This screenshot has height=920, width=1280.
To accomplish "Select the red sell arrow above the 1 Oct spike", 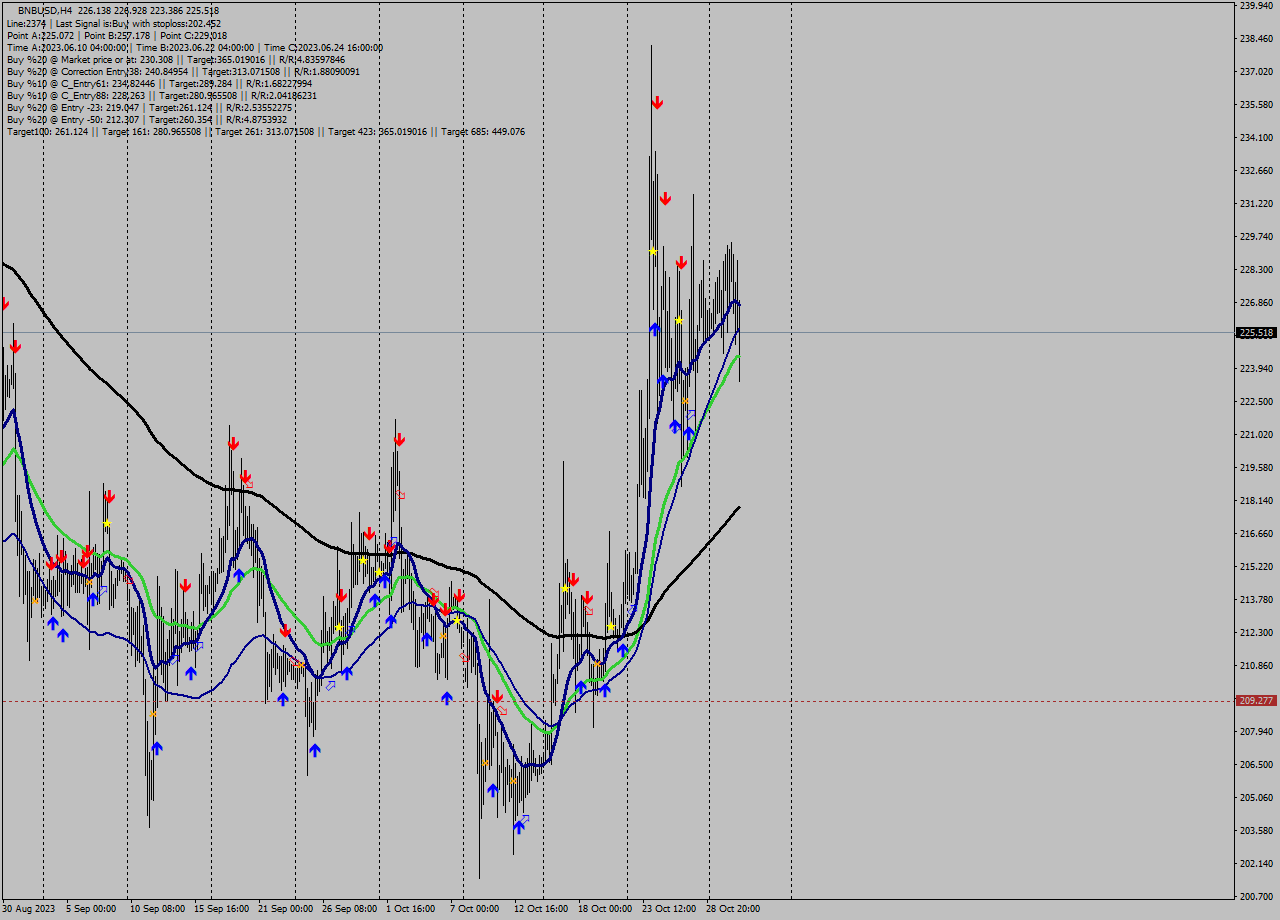I will tap(401, 438).
